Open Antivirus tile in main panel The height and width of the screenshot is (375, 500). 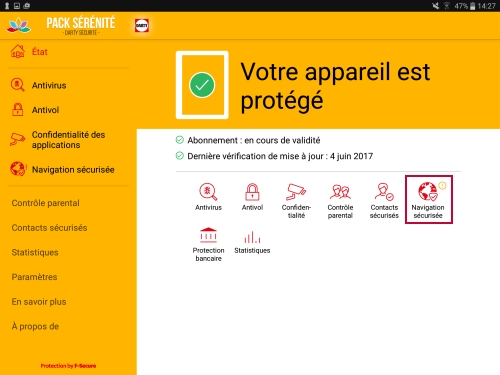(208, 197)
